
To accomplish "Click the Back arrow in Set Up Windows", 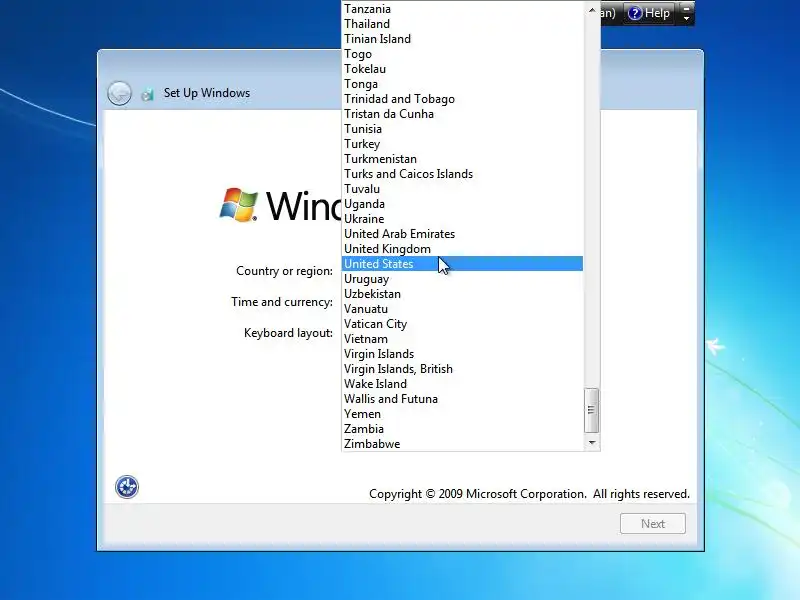I will tap(119, 93).
